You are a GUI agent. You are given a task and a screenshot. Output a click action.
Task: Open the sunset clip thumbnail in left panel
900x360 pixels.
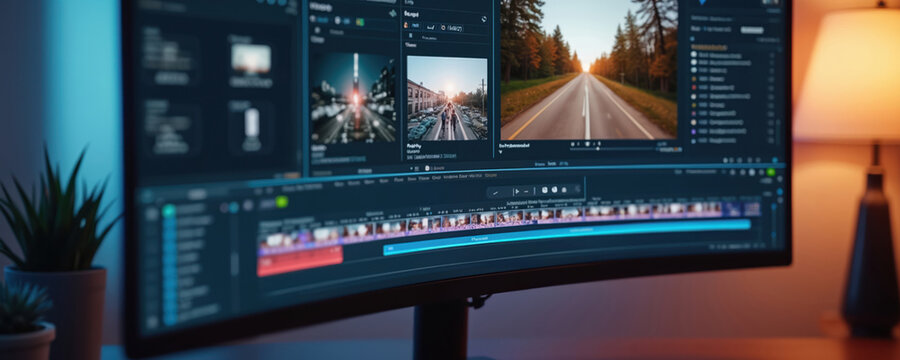pos(251,59)
